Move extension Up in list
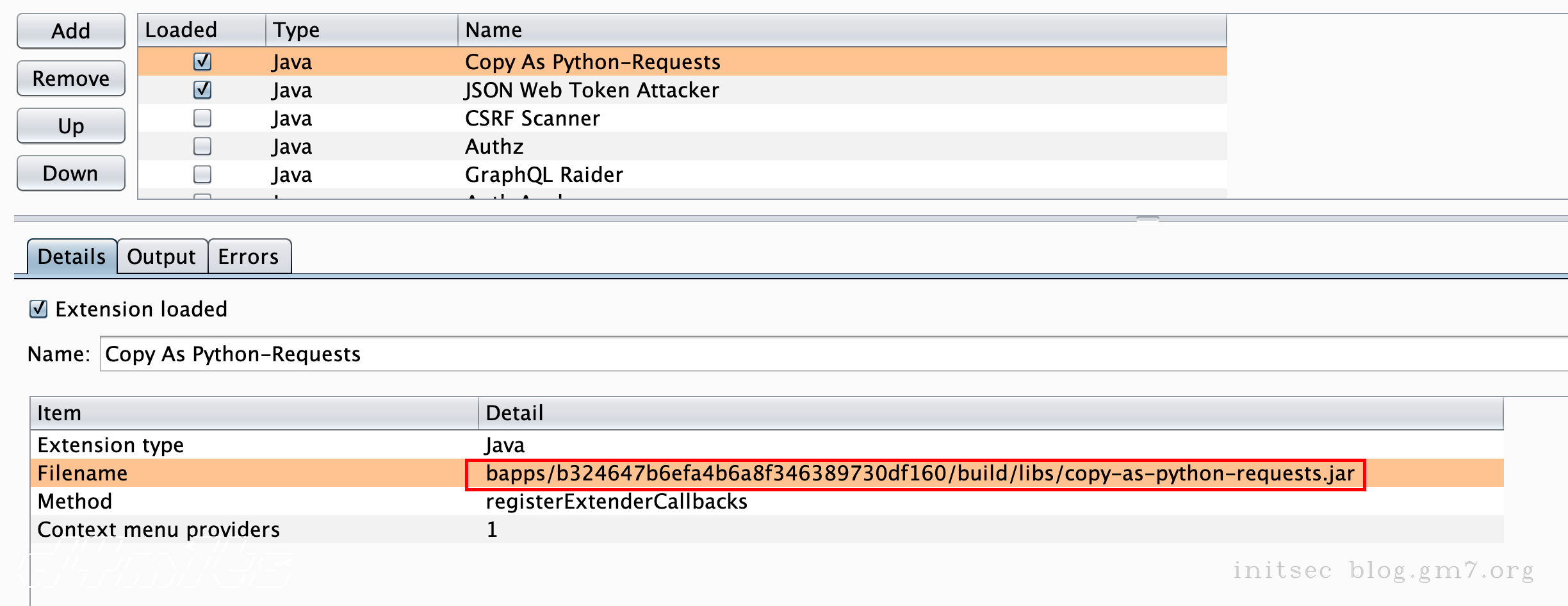This screenshot has height=606, width=1568. pyautogui.click(x=71, y=126)
